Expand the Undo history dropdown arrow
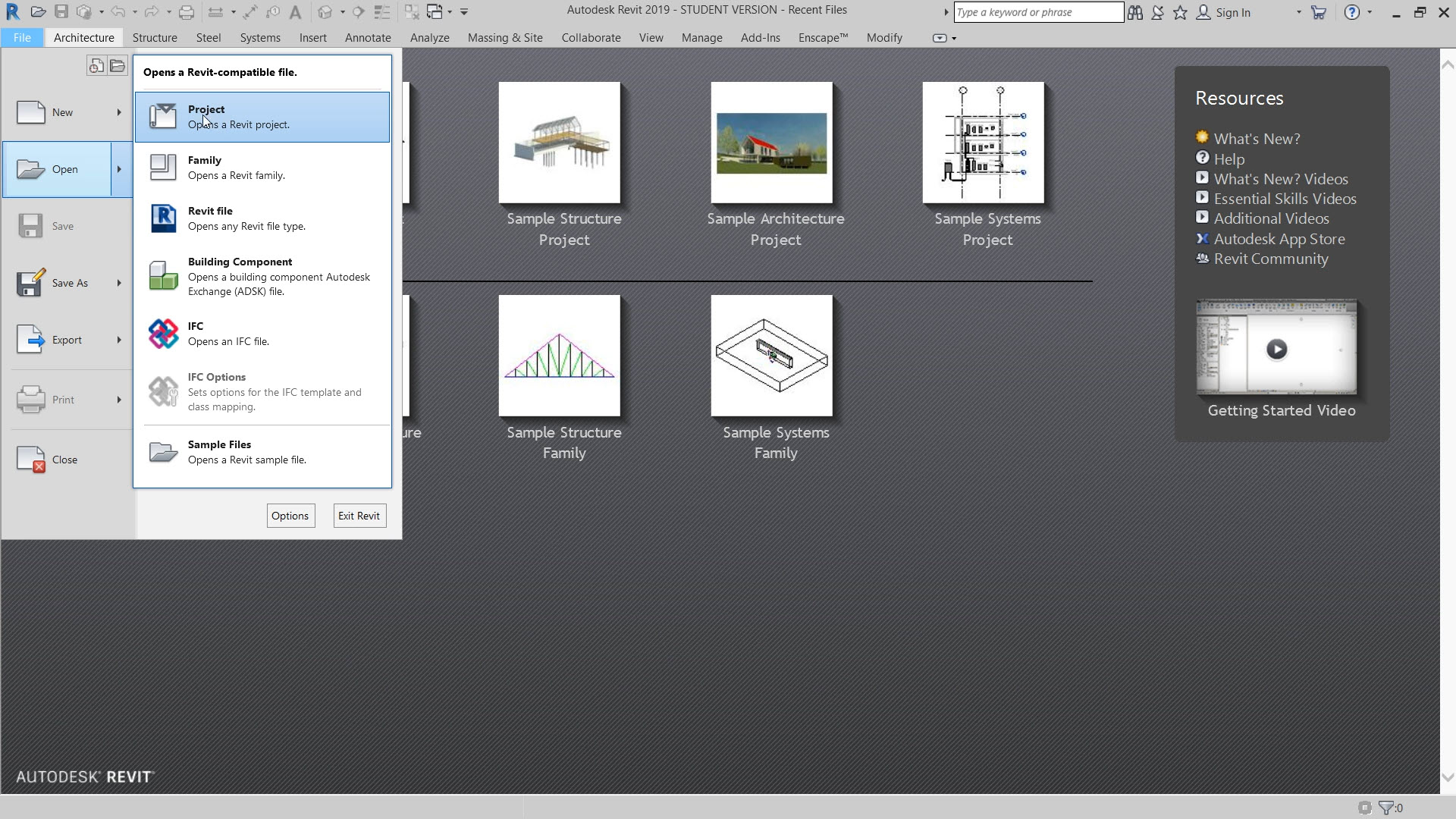 pos(134,12)
